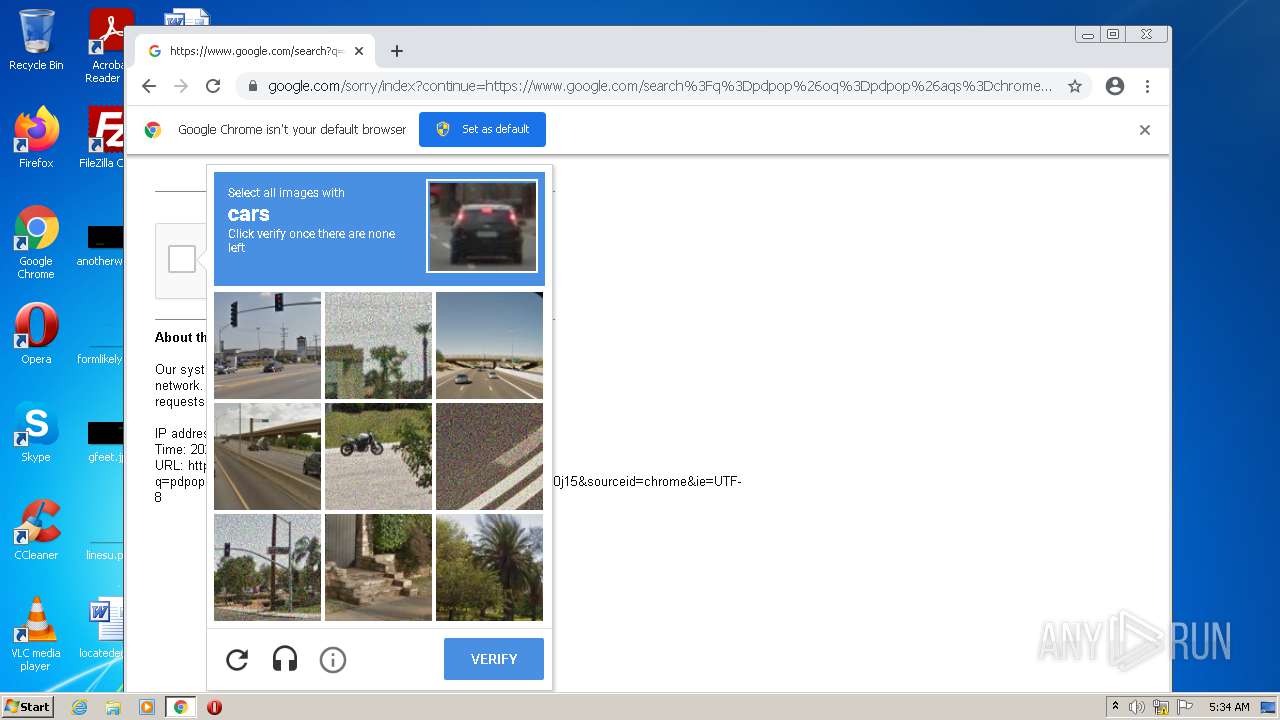Select the tile showing a motorcycle
This screenshot has height=720, width=1280.
[378, 456]
